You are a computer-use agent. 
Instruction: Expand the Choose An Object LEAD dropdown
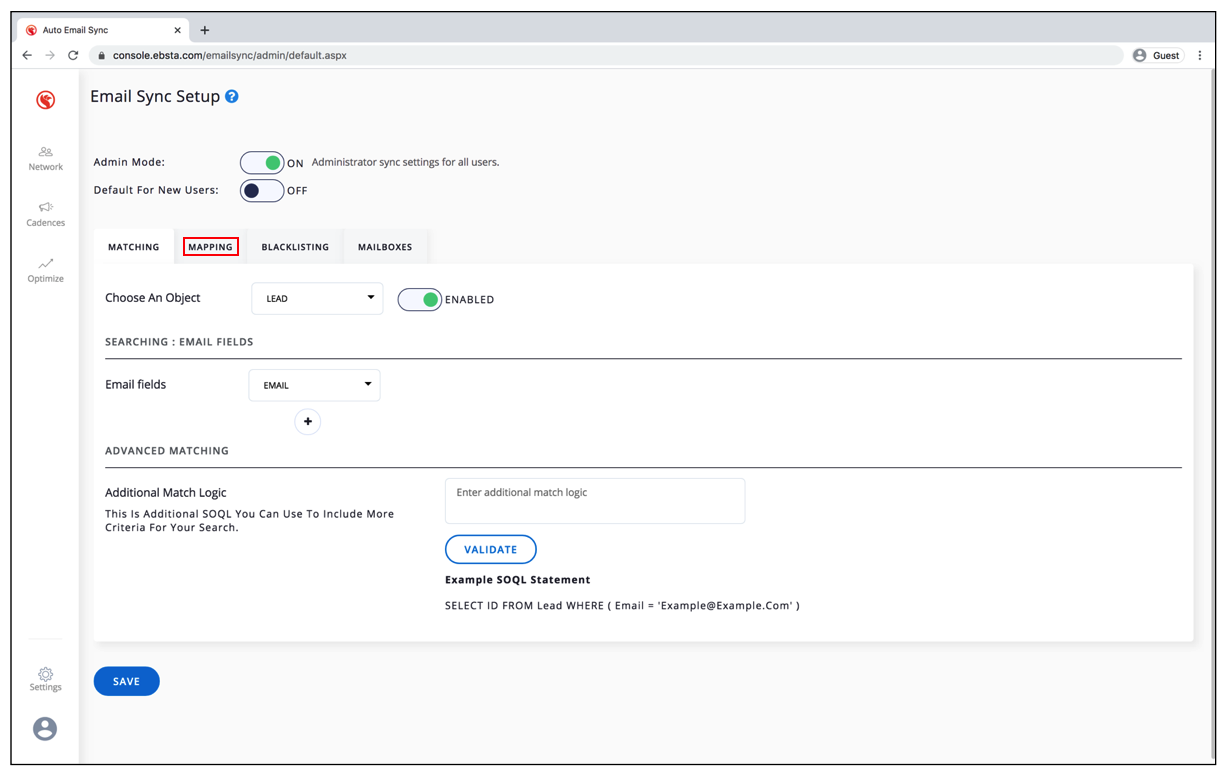point(317,298)
